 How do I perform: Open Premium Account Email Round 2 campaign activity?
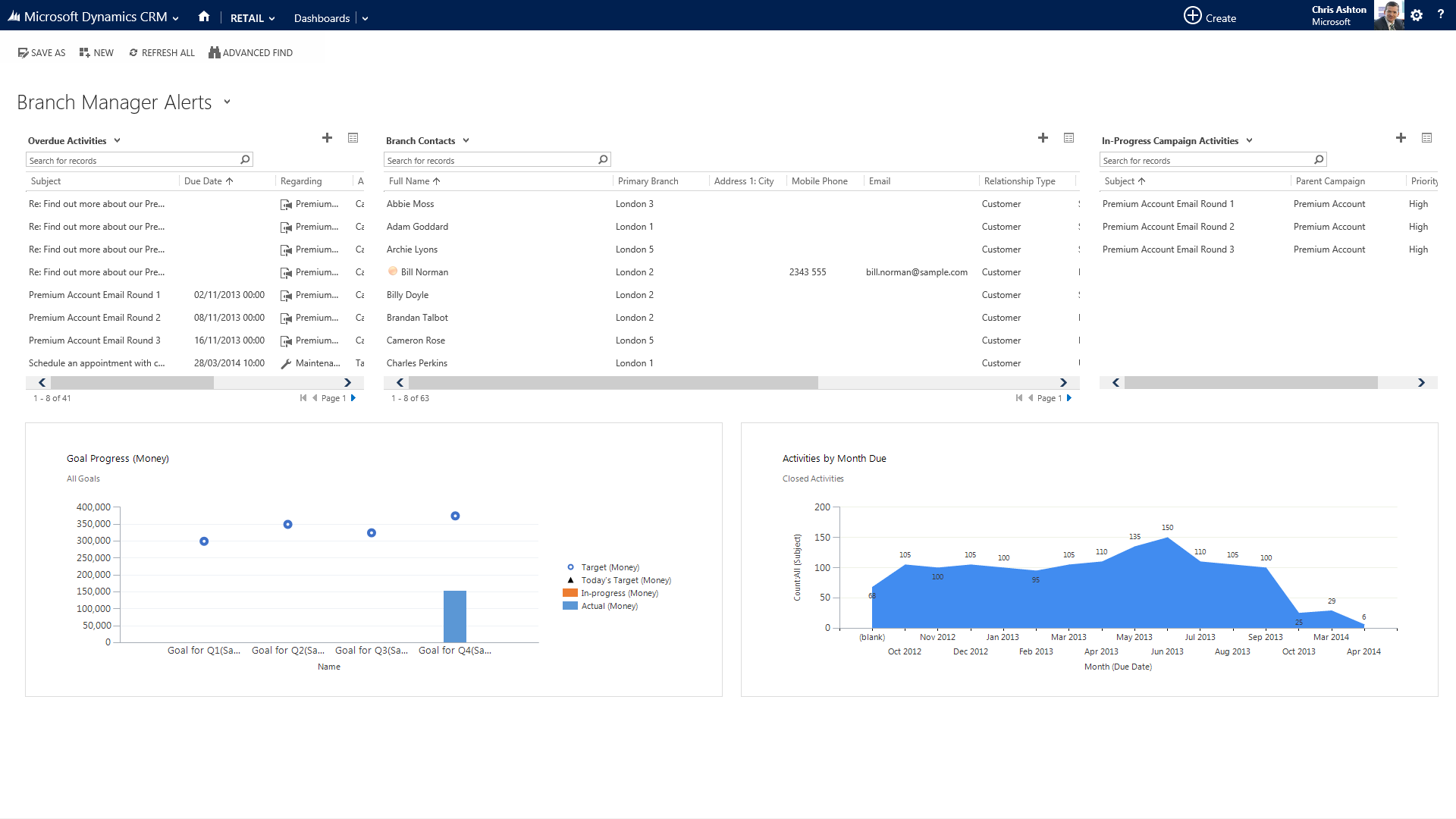pos(1168,227)
